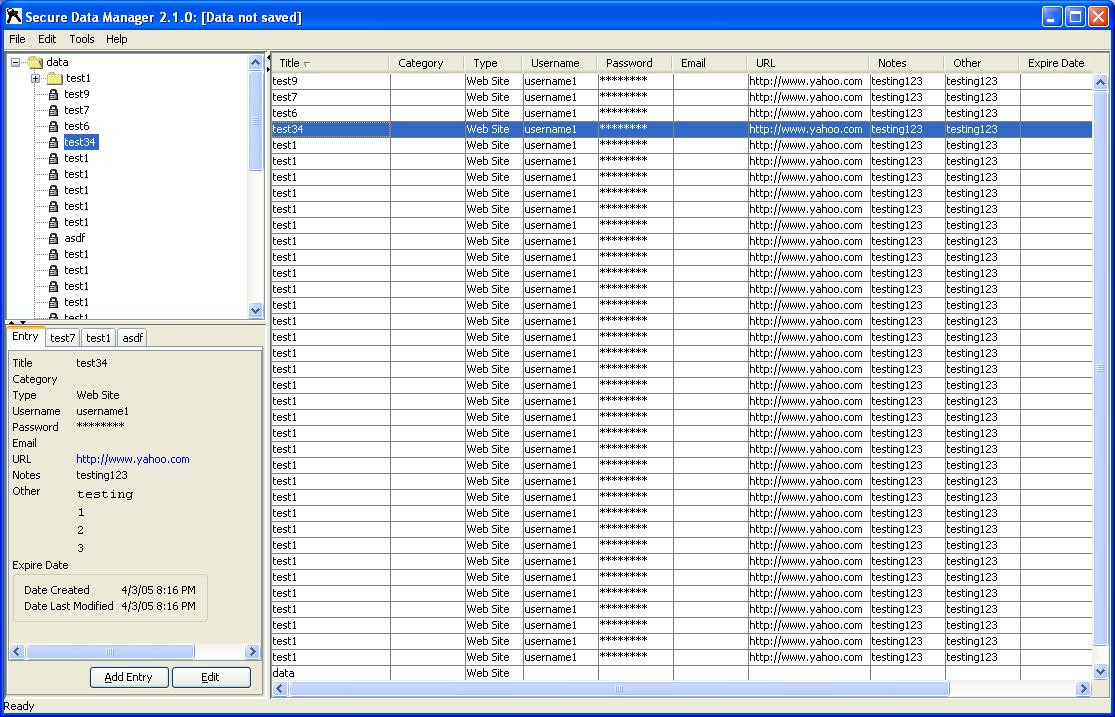The image size is (1115, 717).
Task: Select the test9 title cell in the table
Action: pyautogui.click(x=331, y=81)
